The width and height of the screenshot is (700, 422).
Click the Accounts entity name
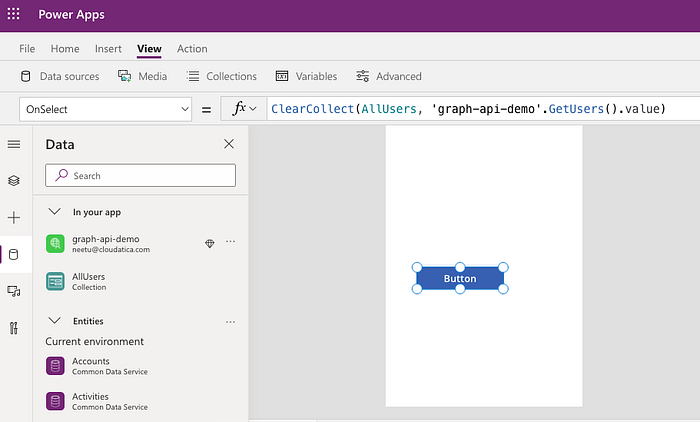click(x=91, y=361)
